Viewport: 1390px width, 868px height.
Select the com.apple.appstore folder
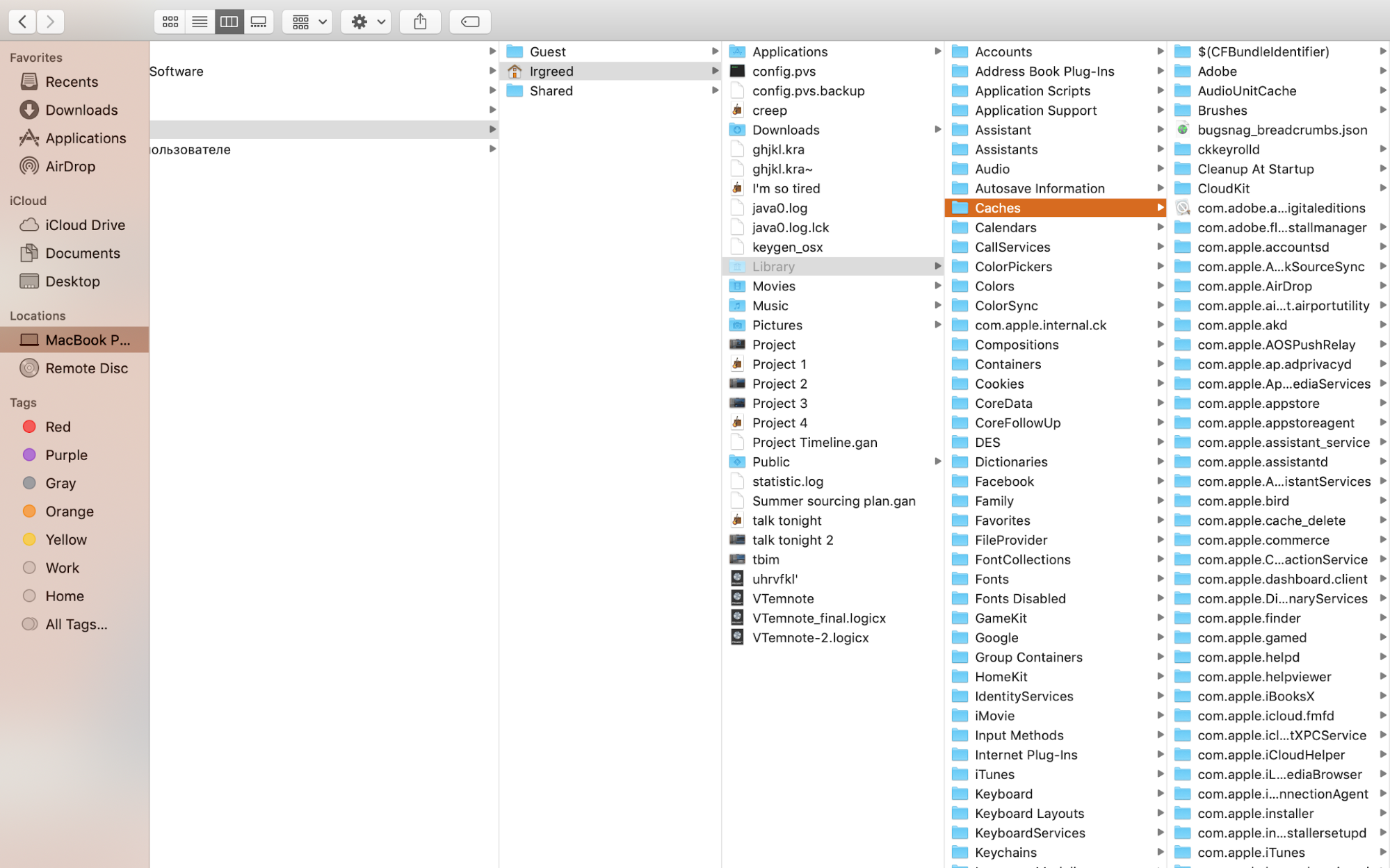(1279, 403)
